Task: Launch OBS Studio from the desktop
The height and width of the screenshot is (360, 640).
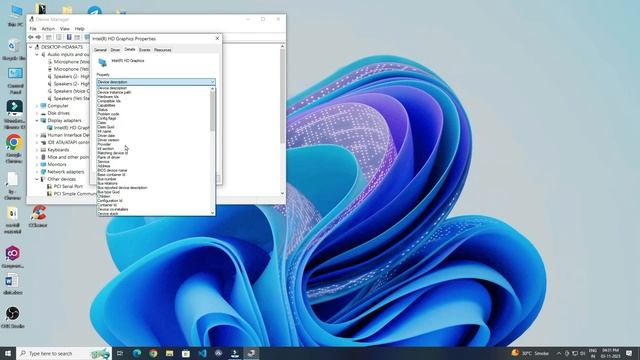Action: (x=13, y=317)
